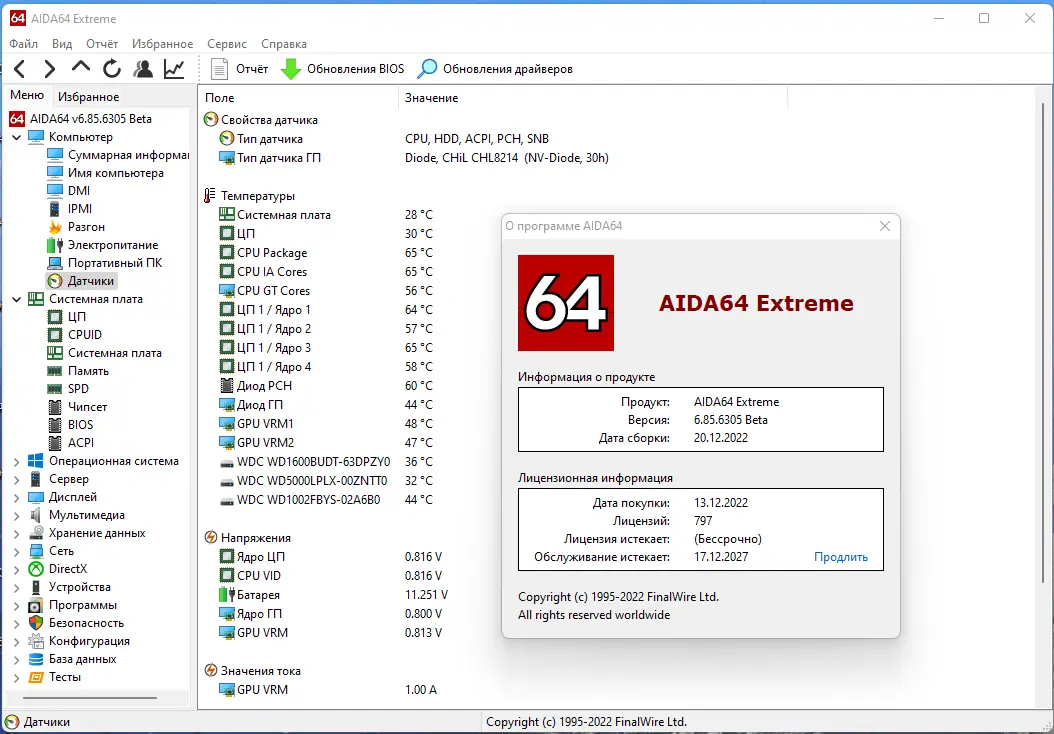Open the Файл menu
The width and height of the screenshot is (1054, 734).
click(x=24, y=44)
